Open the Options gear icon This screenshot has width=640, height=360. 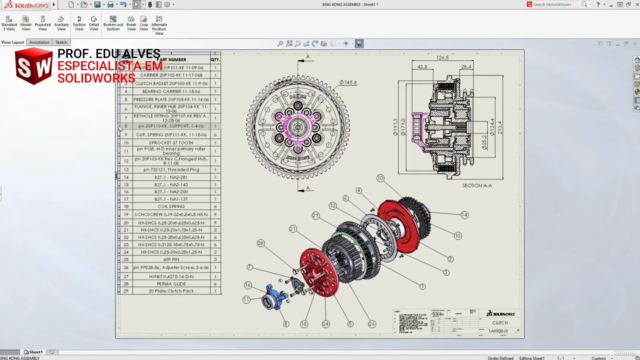pyautogui.click(x=167, y=4)
